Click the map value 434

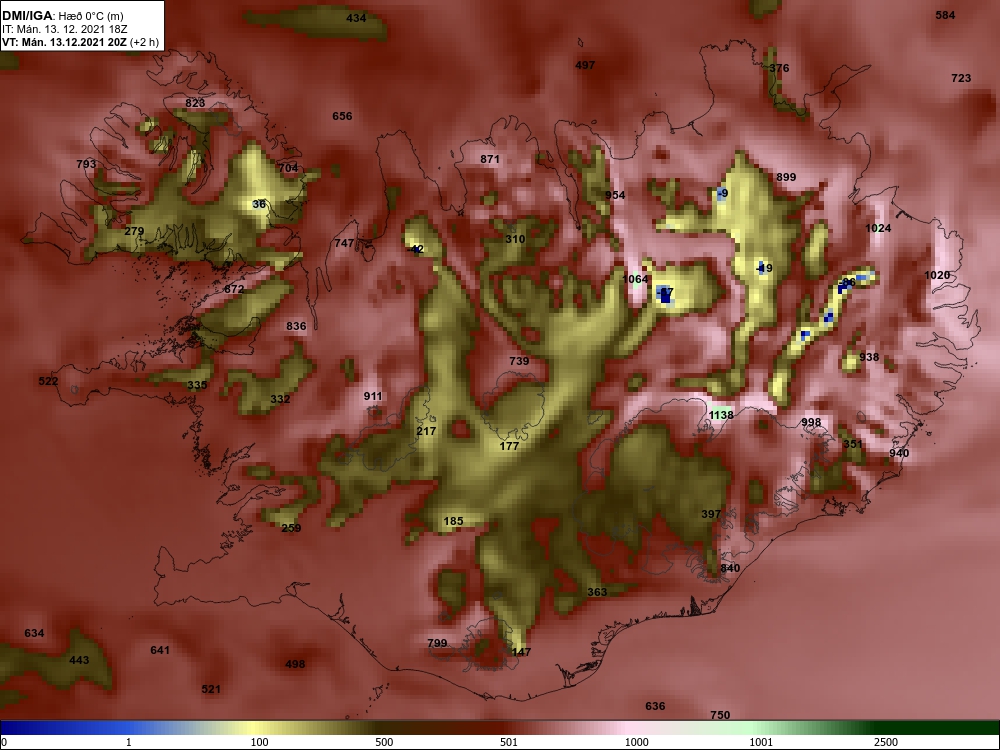click(x=356, y=18)
